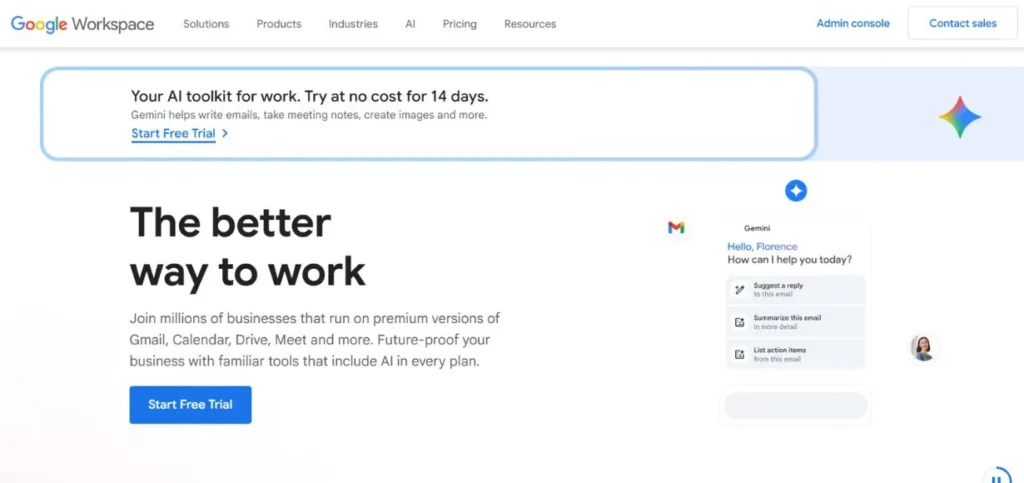Click the banner's Start Free Trial link
1024x483 pixels.
[x=173, y=134]
